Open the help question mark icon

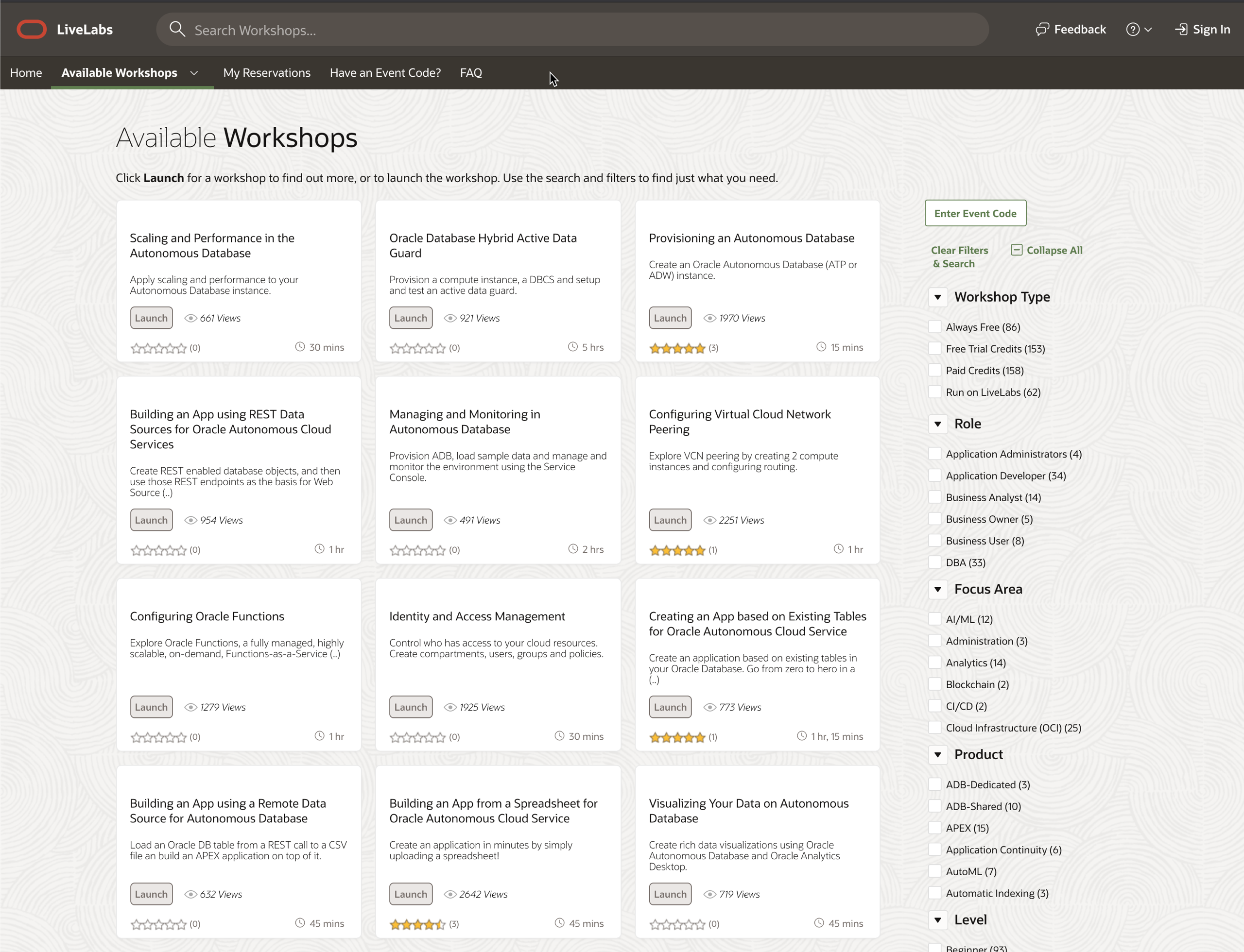1132,30
